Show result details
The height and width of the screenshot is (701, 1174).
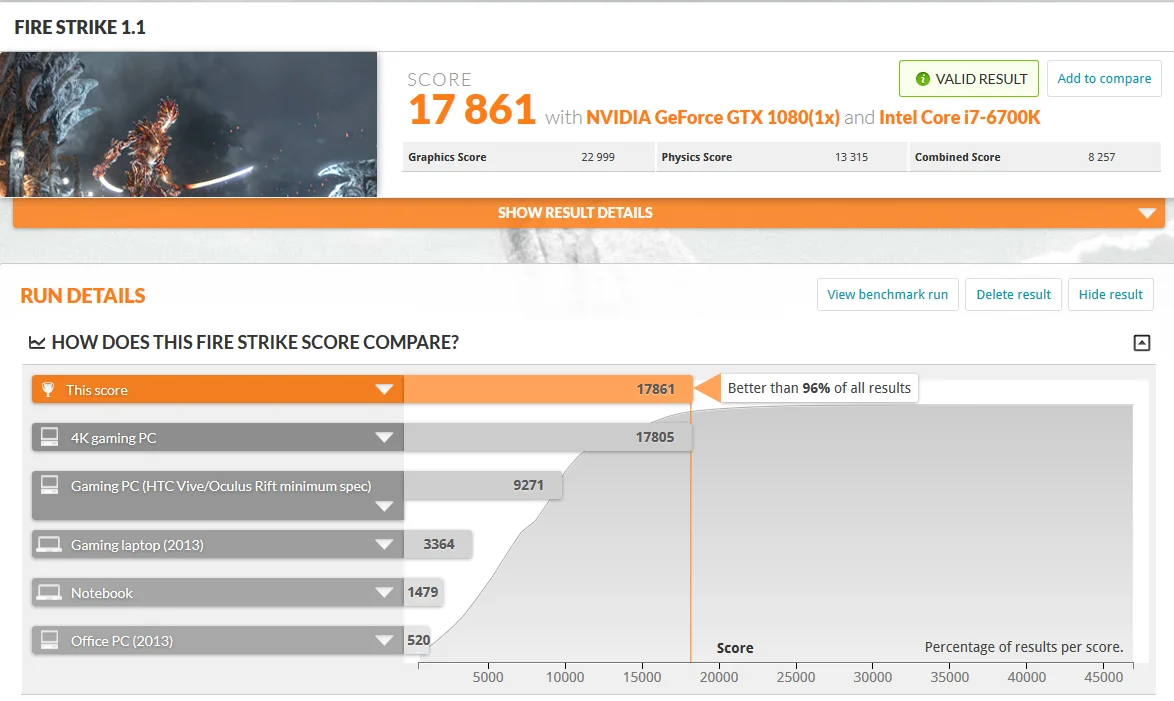tap(588, 213)
